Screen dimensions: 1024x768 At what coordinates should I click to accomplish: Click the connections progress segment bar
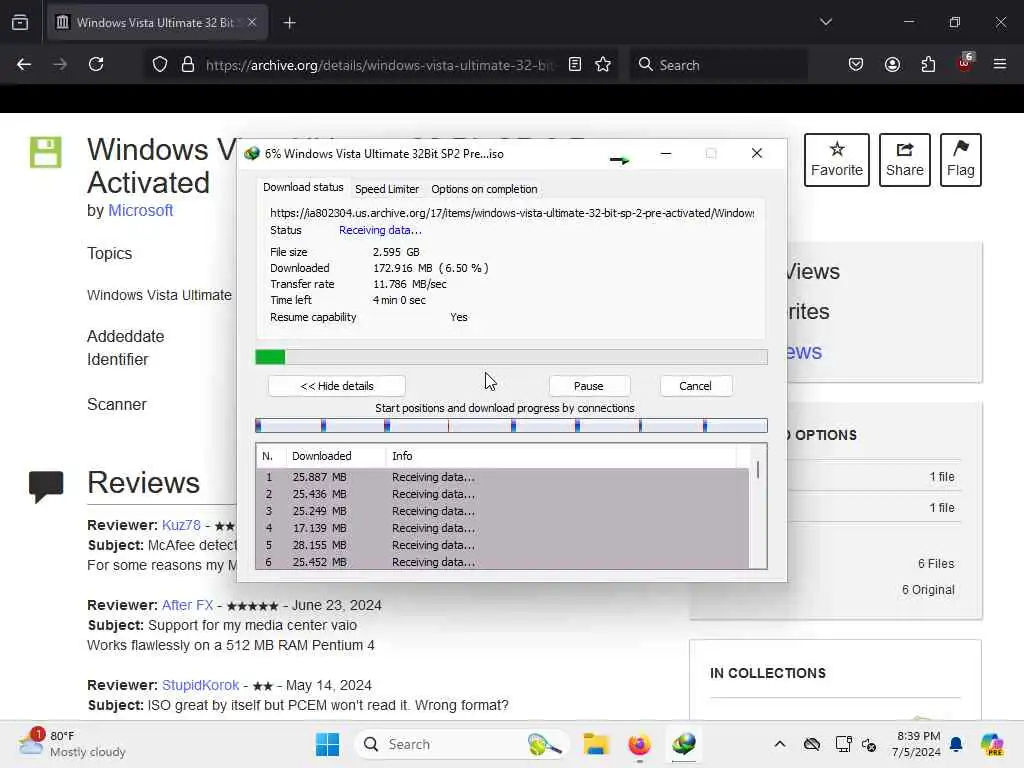[x=511, y=426]
